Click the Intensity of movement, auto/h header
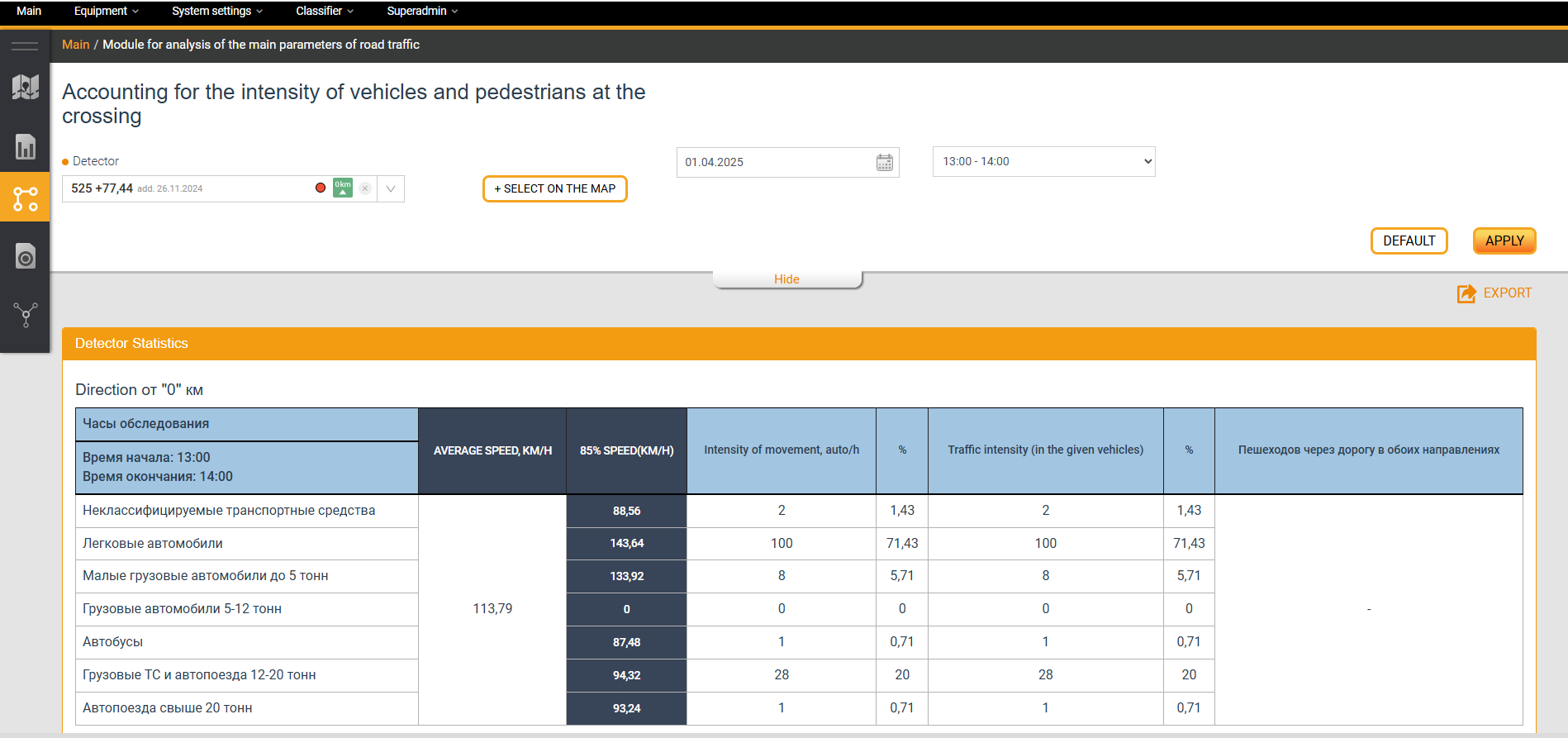 click(782, 450)
